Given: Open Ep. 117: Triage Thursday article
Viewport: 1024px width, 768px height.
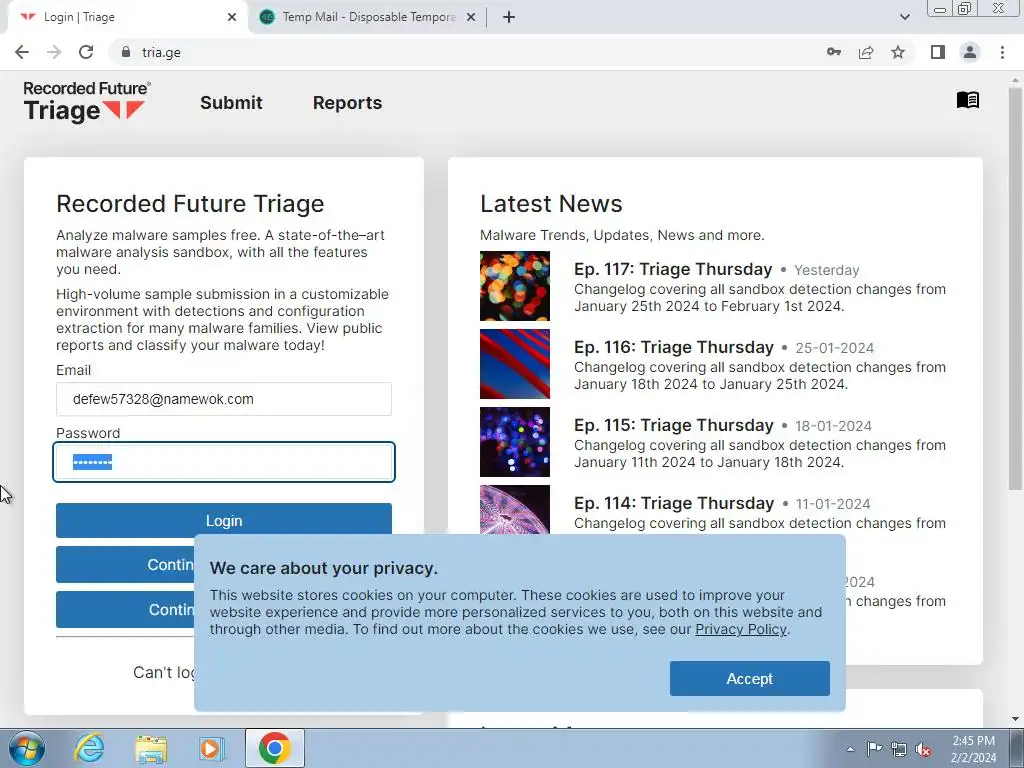Looking at the screenshot, I should point(673,269).
